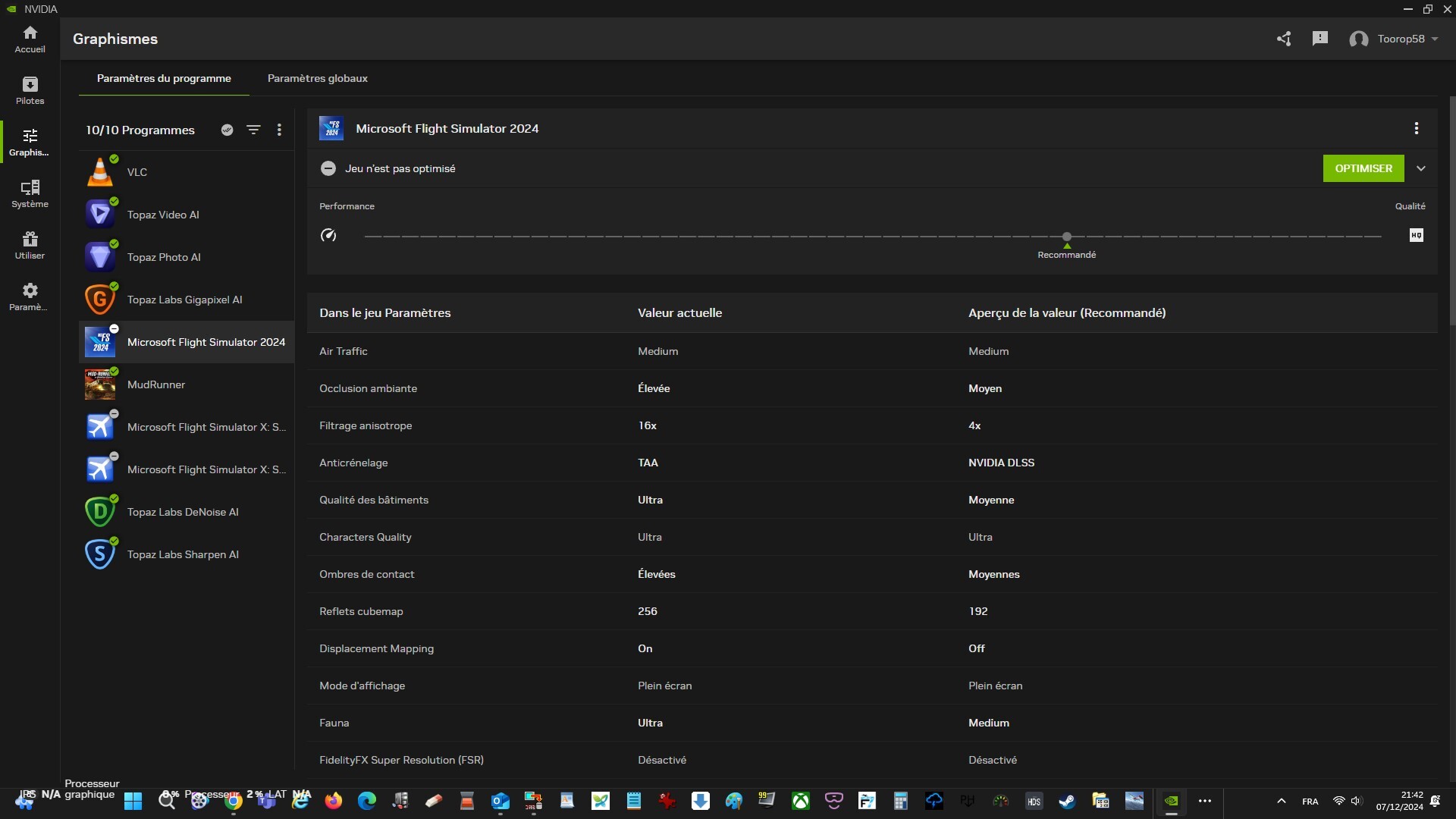This screenshot has height=819, width=1456.
Task: Click the HQ quality icon
Action: (x=1417, y=235)
